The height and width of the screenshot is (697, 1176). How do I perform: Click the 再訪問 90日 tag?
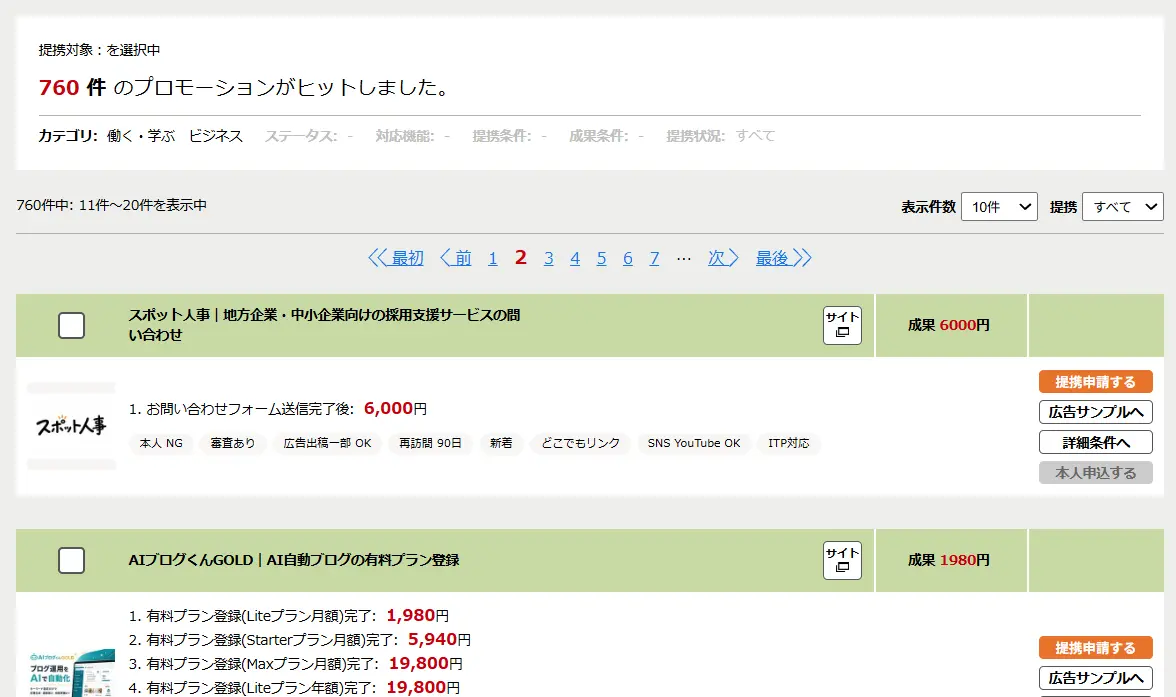click(x=430, y=443)
